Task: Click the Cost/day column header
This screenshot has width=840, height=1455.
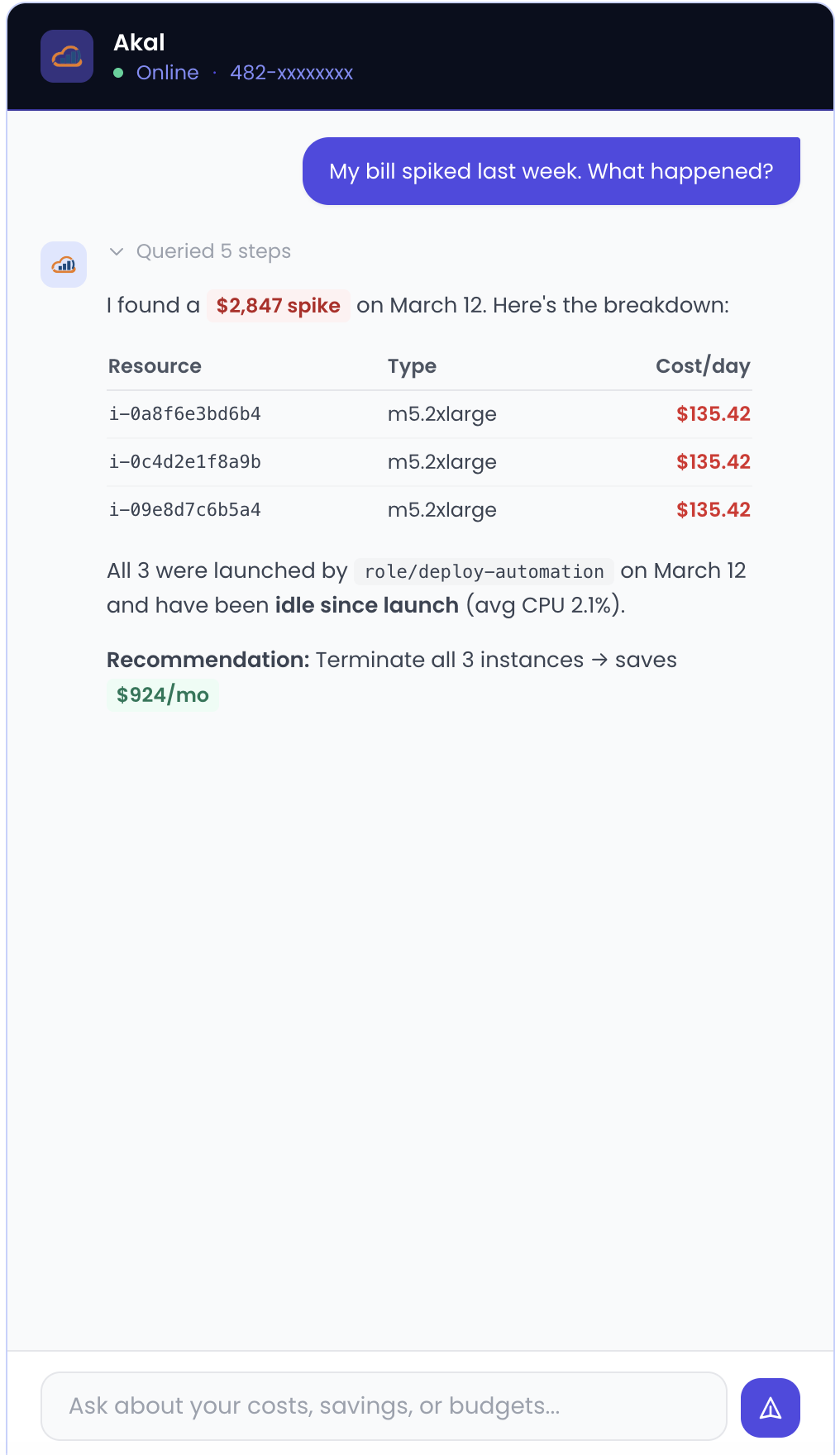Action: [703, 366]
